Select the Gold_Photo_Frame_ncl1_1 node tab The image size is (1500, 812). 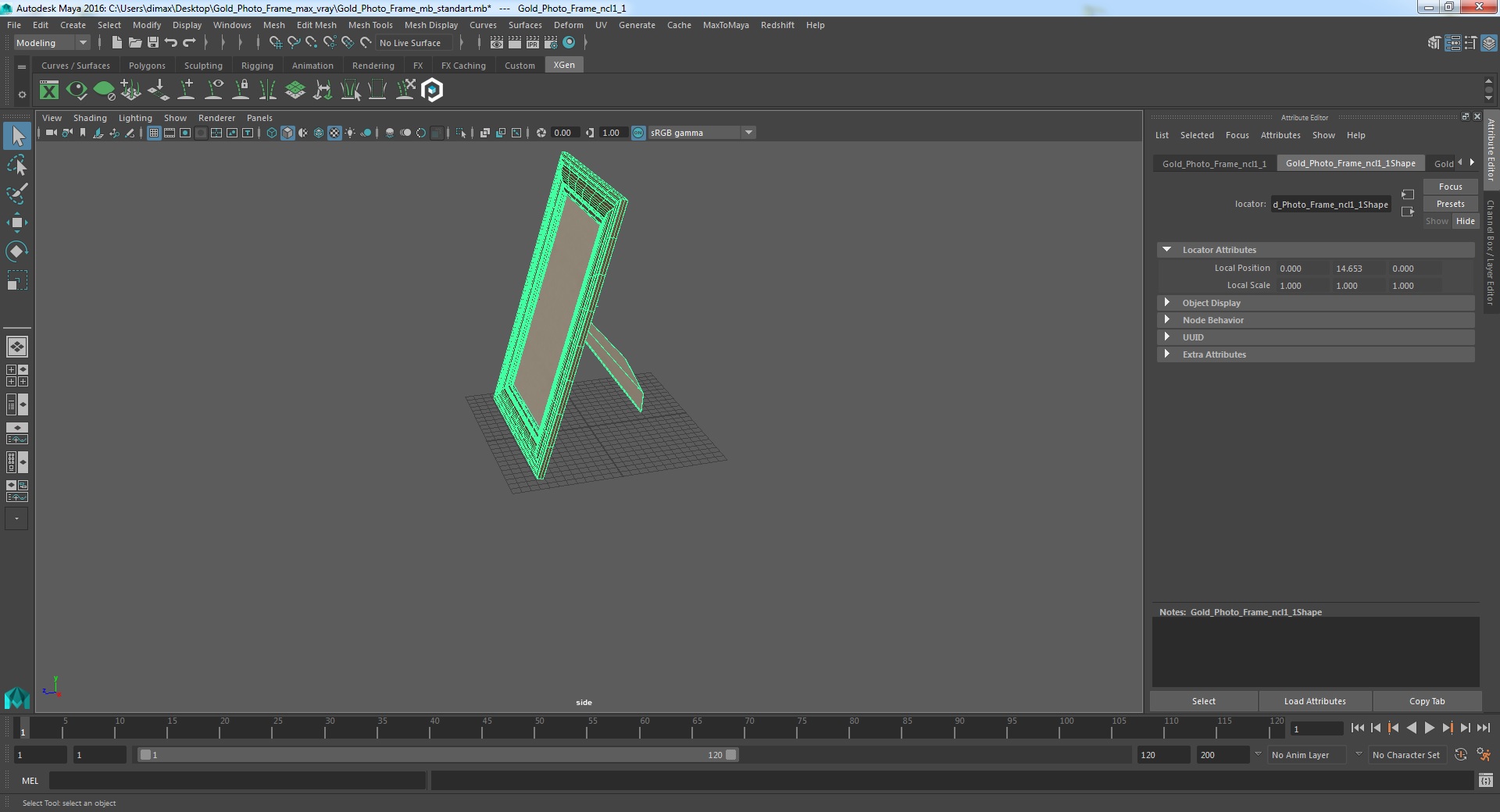[1214, 163]
